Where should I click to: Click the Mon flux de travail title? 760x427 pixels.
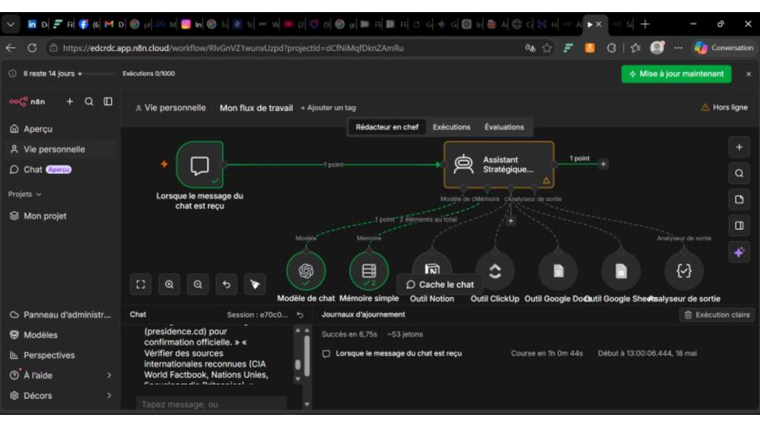[x=256, y=108]
